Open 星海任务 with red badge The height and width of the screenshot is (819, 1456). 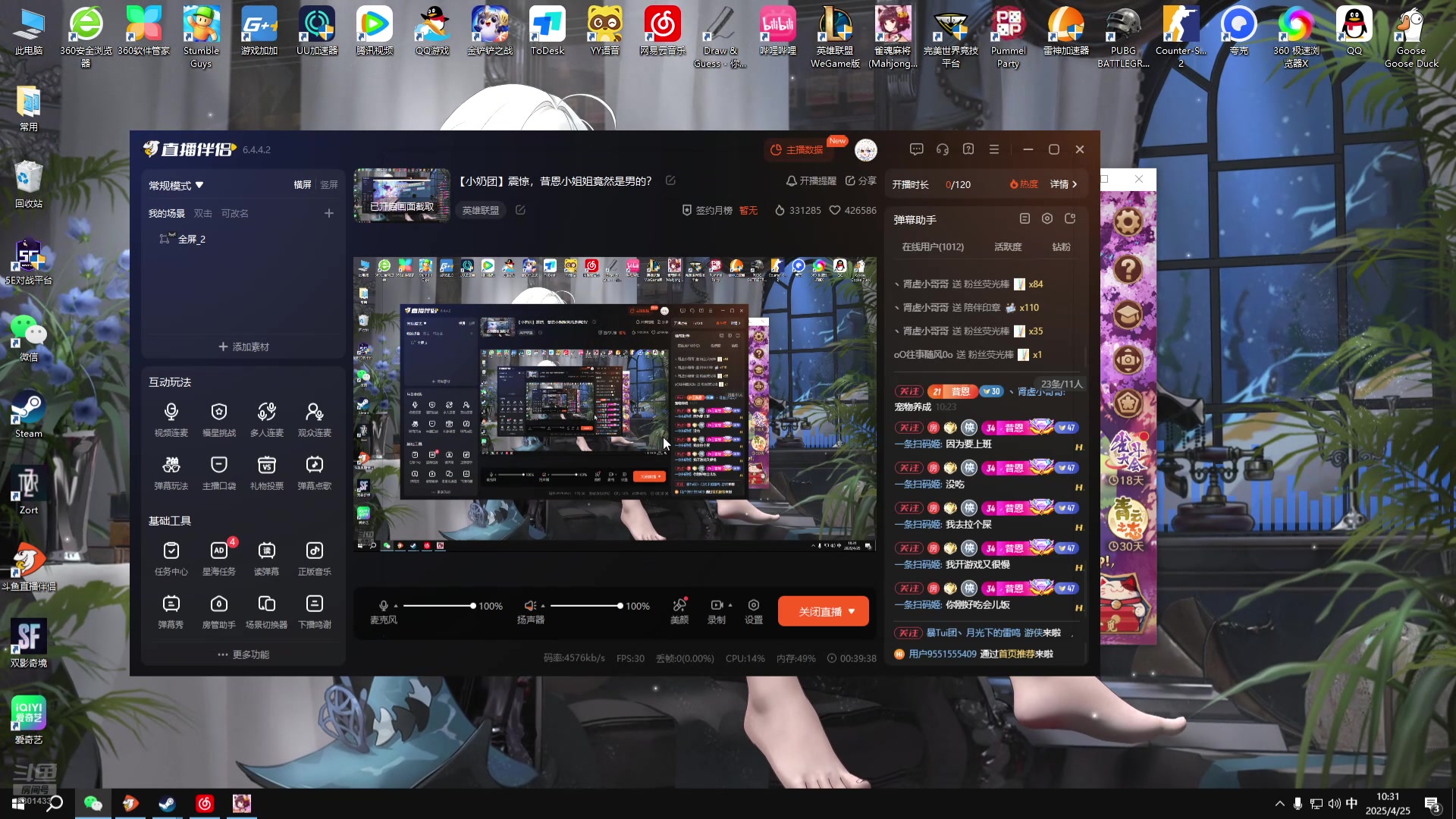coord(219,558)
